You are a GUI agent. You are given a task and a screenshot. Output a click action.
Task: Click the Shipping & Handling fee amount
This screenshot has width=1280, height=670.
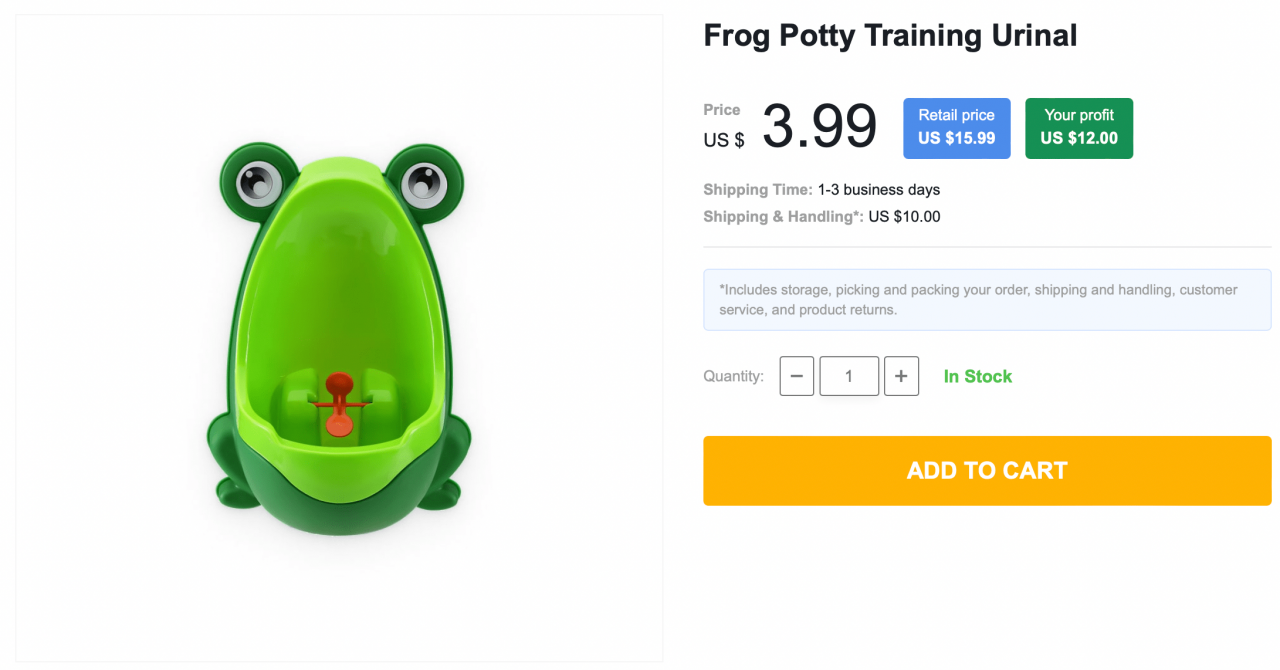click(x=903, y=216)
